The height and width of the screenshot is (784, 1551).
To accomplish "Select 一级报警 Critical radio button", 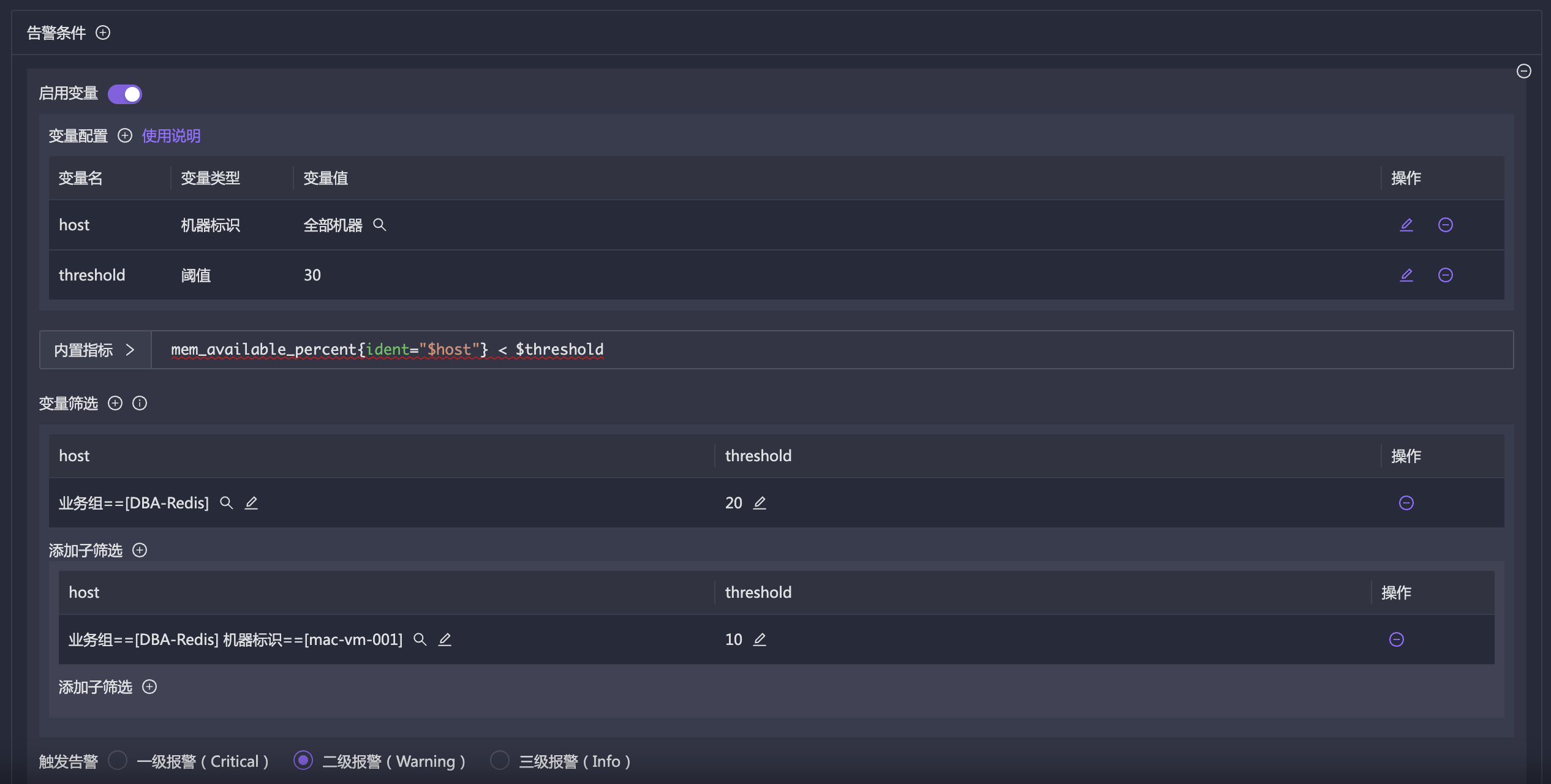I will pos(118,761).
